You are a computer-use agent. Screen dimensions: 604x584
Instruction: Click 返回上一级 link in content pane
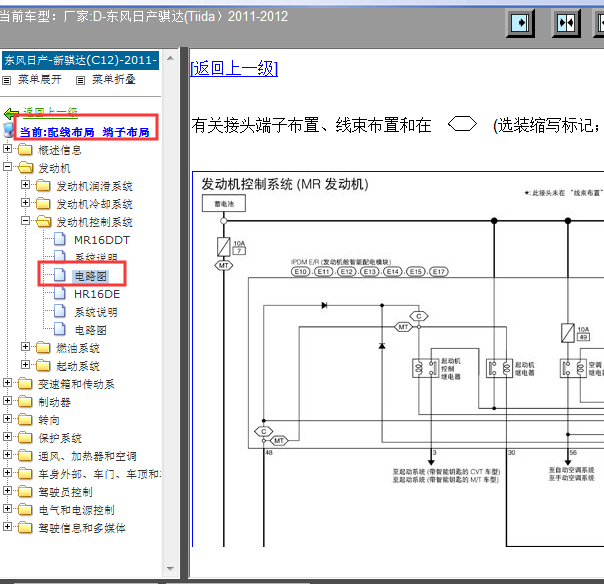[234, 69]
